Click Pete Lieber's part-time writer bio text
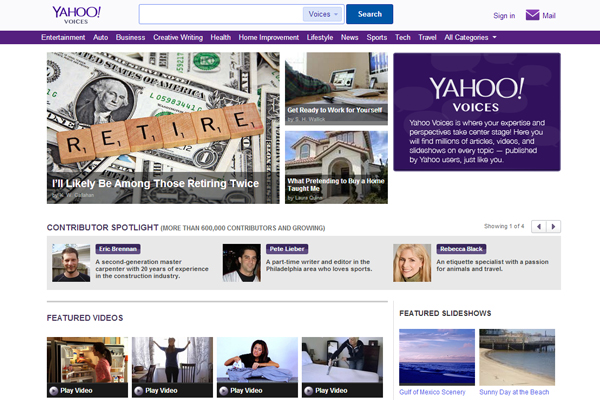Viewport: 600px width, 400px height. [319, 265]
